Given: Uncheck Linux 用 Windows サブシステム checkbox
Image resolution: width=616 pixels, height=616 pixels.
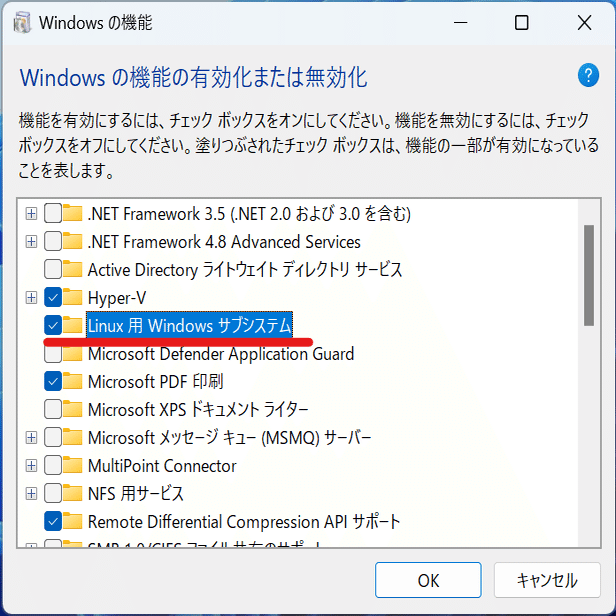Looking at the screenshot, I should pyautogui.click(x=52, y=326).
